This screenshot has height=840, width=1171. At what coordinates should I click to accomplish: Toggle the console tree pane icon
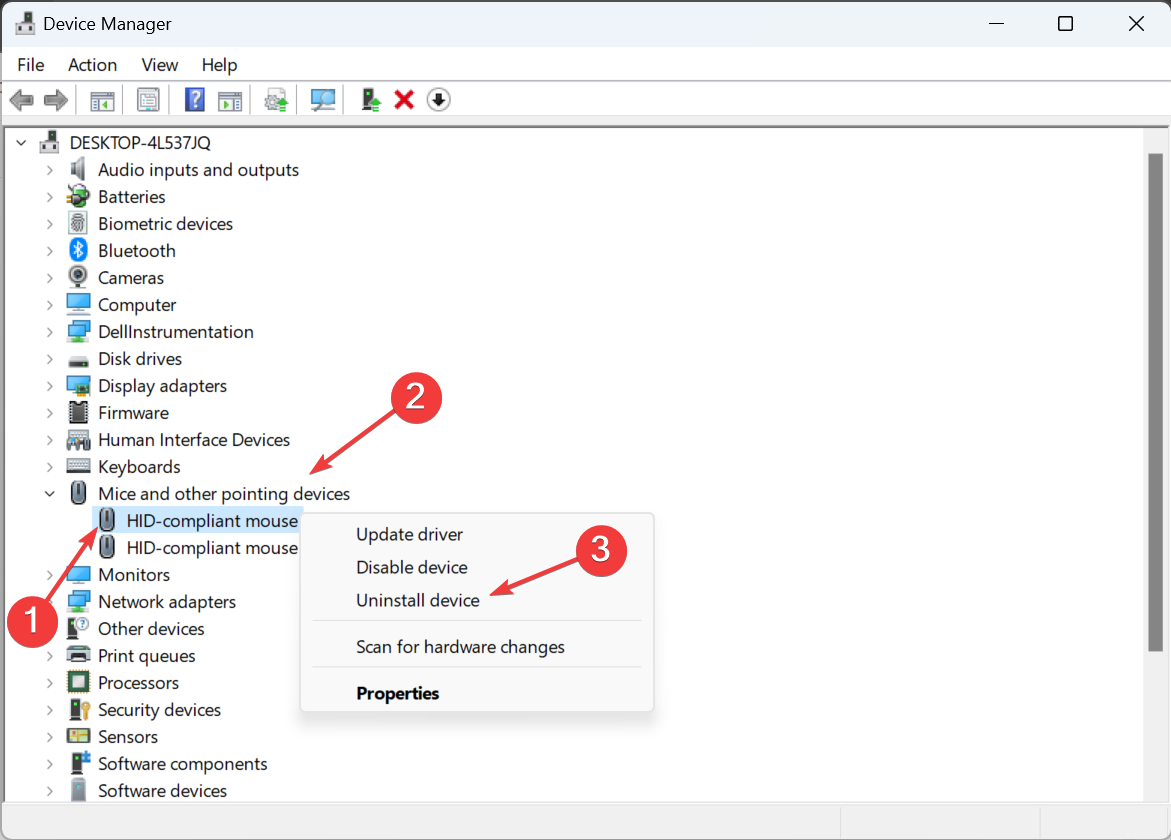coord(102,100)
